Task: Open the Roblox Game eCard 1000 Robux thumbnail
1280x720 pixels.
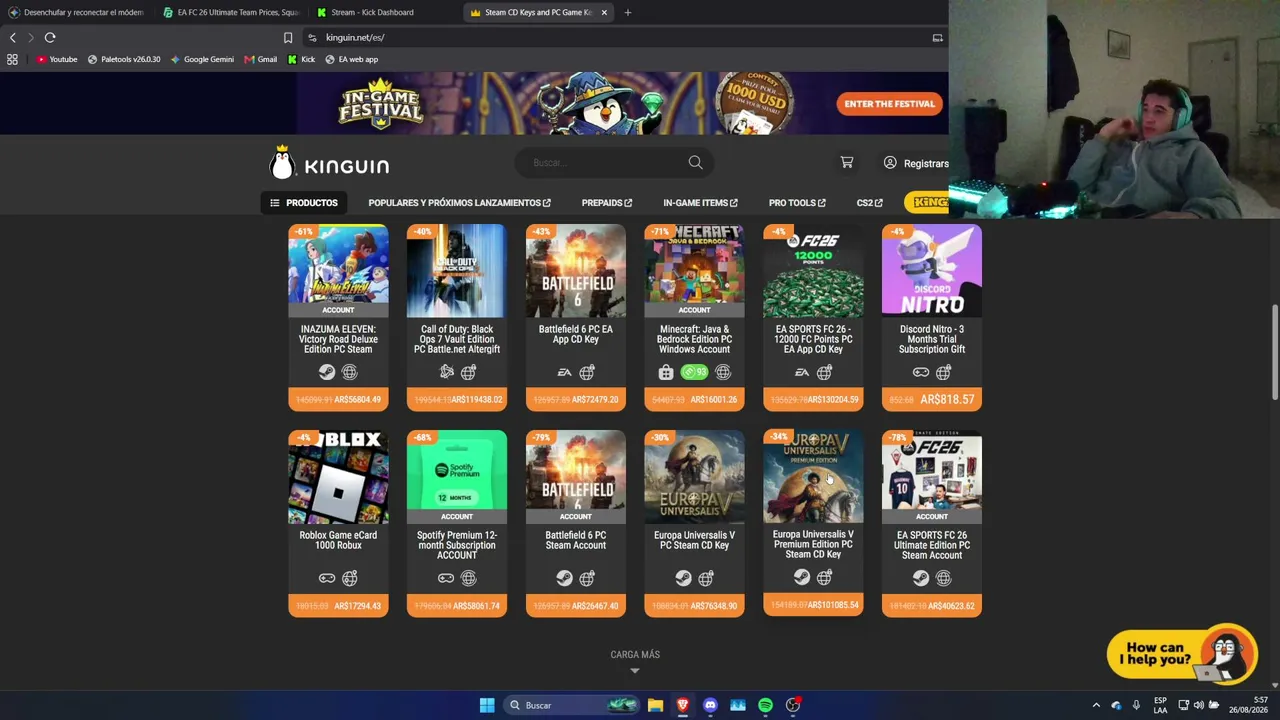Action: pyautogui.click(x=338, y=477)
